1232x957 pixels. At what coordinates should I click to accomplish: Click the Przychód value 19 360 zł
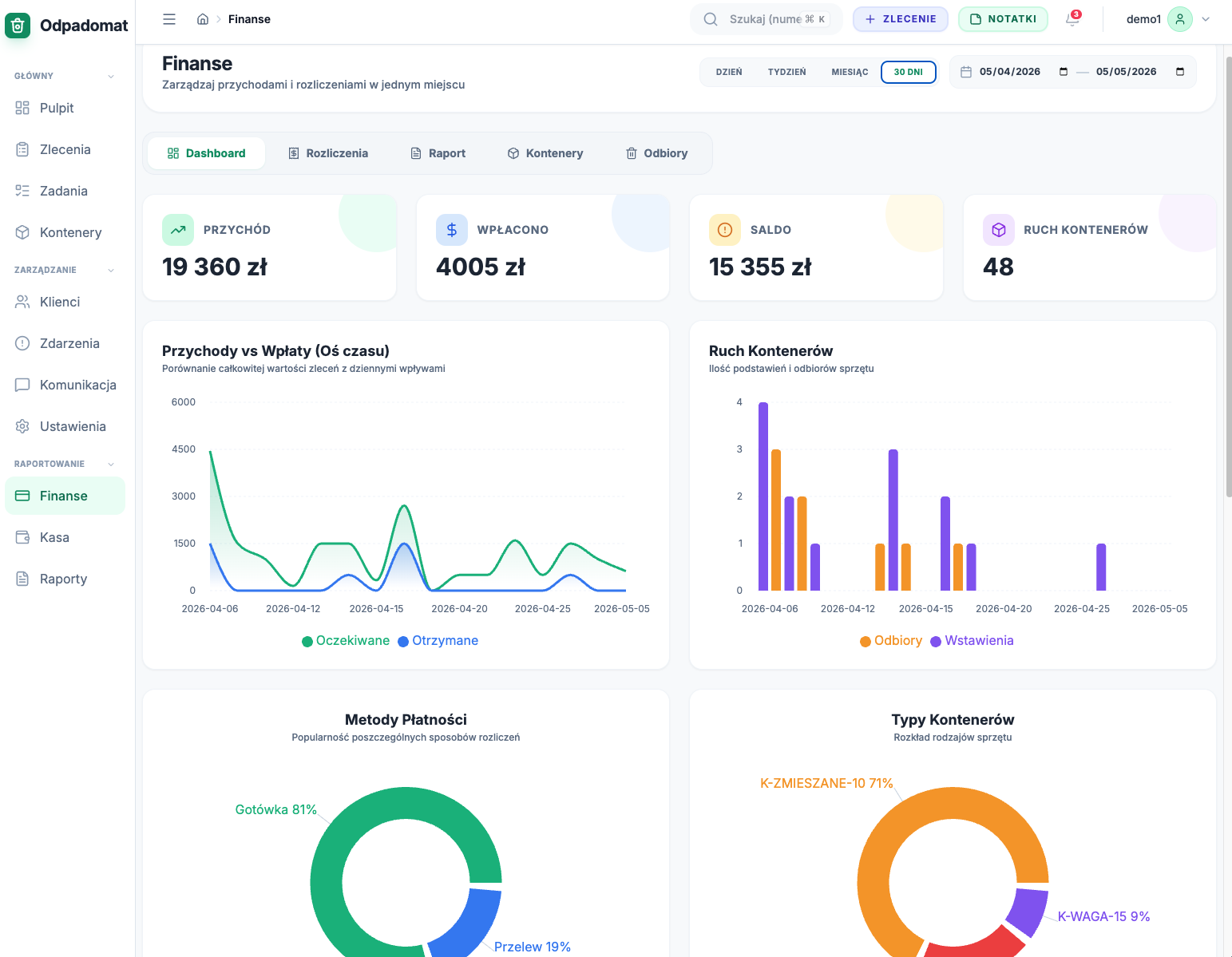(x=215, y=267)
